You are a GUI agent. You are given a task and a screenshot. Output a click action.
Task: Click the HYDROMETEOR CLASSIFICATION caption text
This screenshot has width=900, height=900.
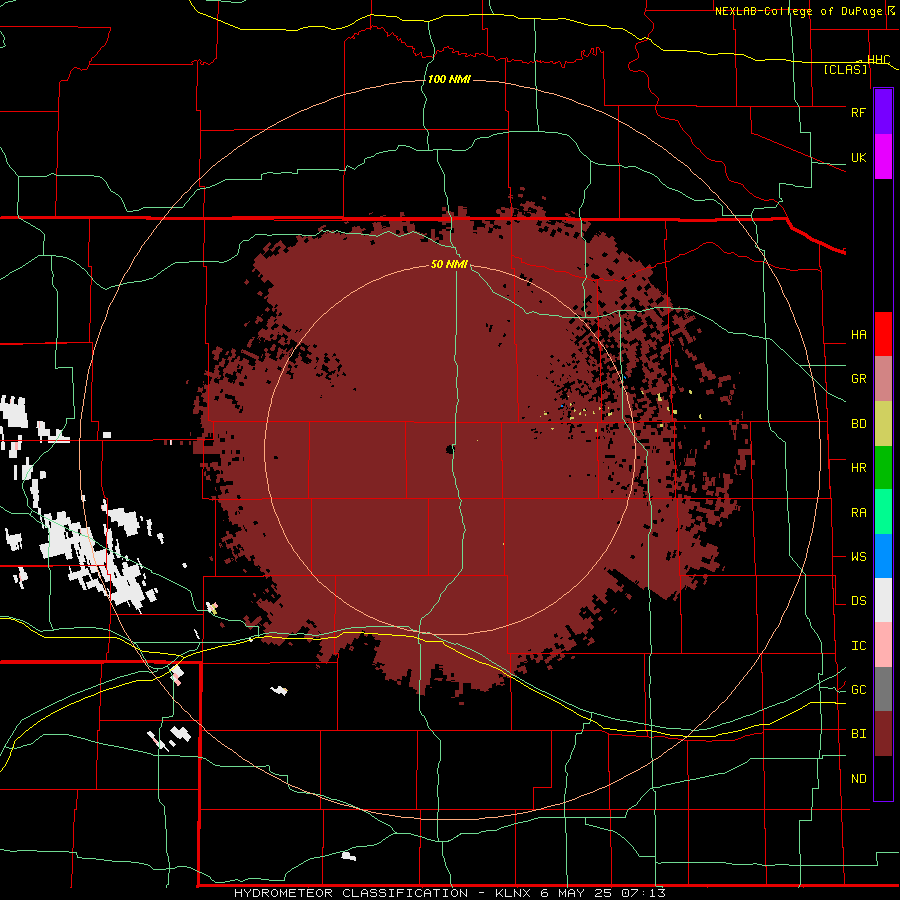[x=351, y=893]
